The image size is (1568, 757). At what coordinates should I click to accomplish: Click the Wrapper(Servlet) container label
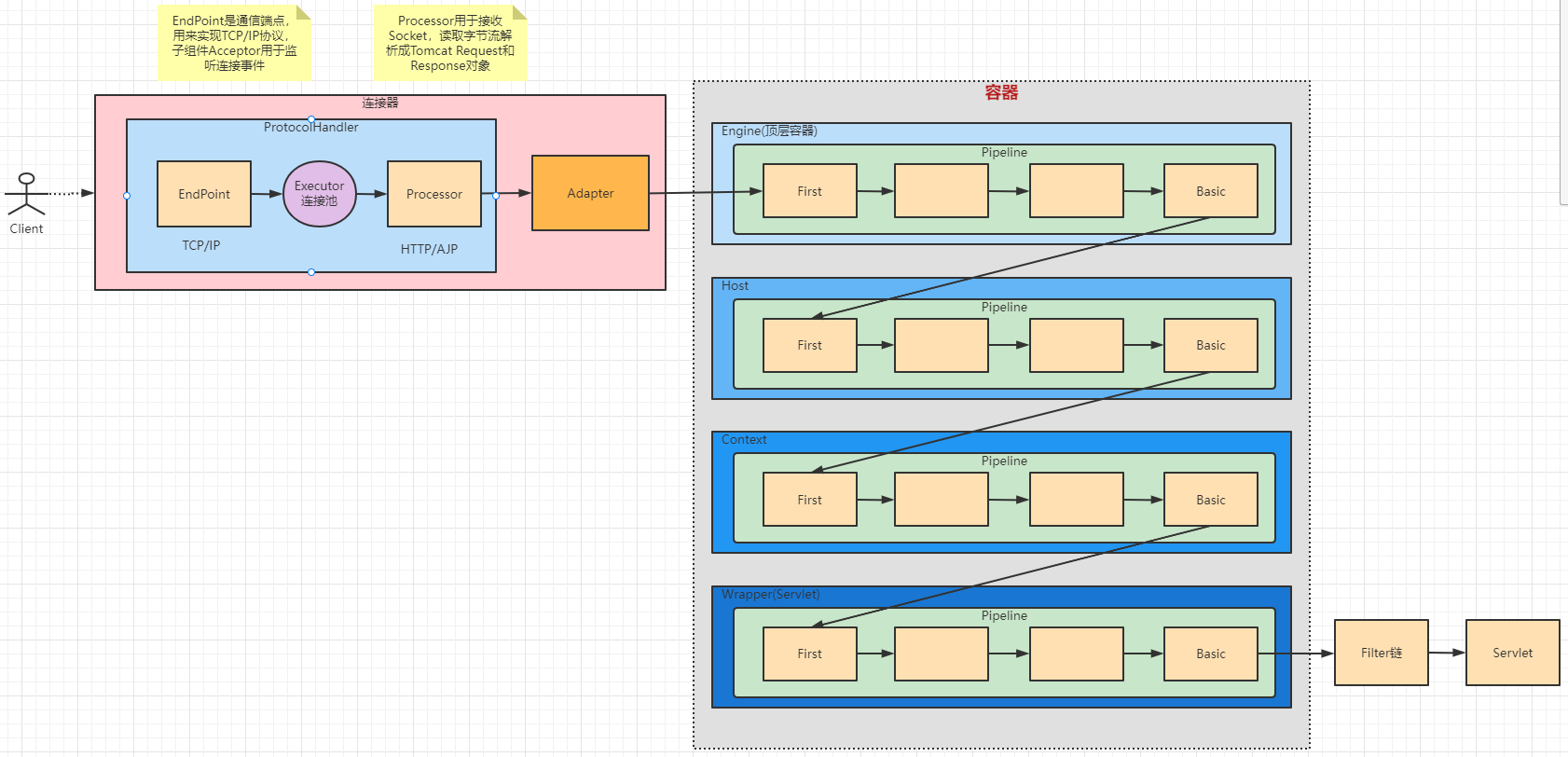[x=771, y=594]
